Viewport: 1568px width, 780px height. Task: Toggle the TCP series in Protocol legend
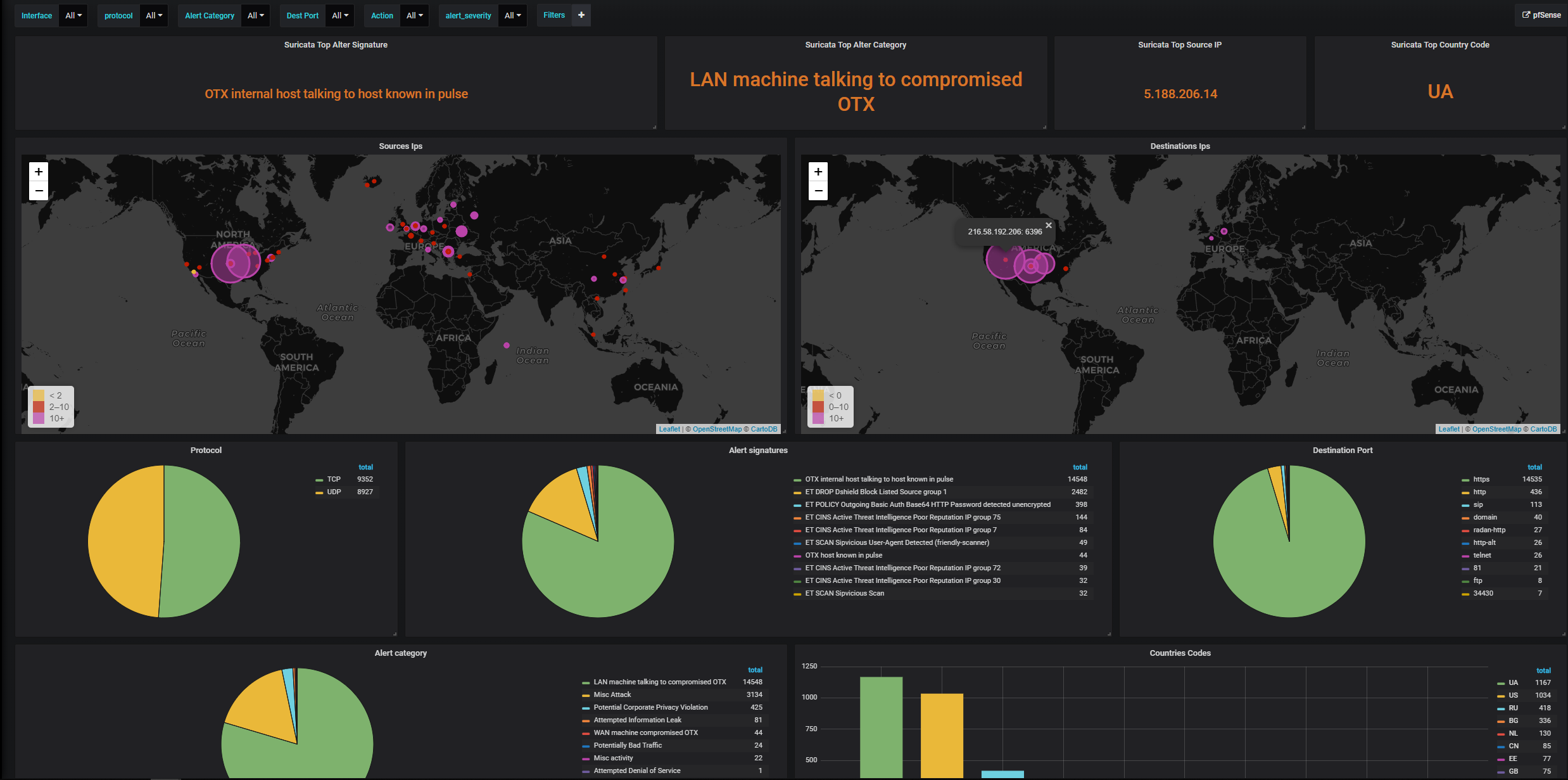click(x=334, y=480)
